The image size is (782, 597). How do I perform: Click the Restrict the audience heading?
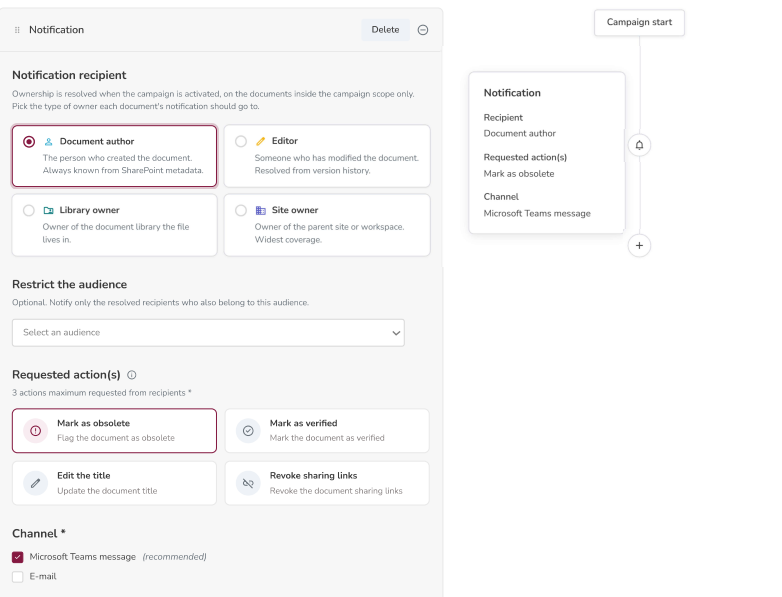(69, 284)
